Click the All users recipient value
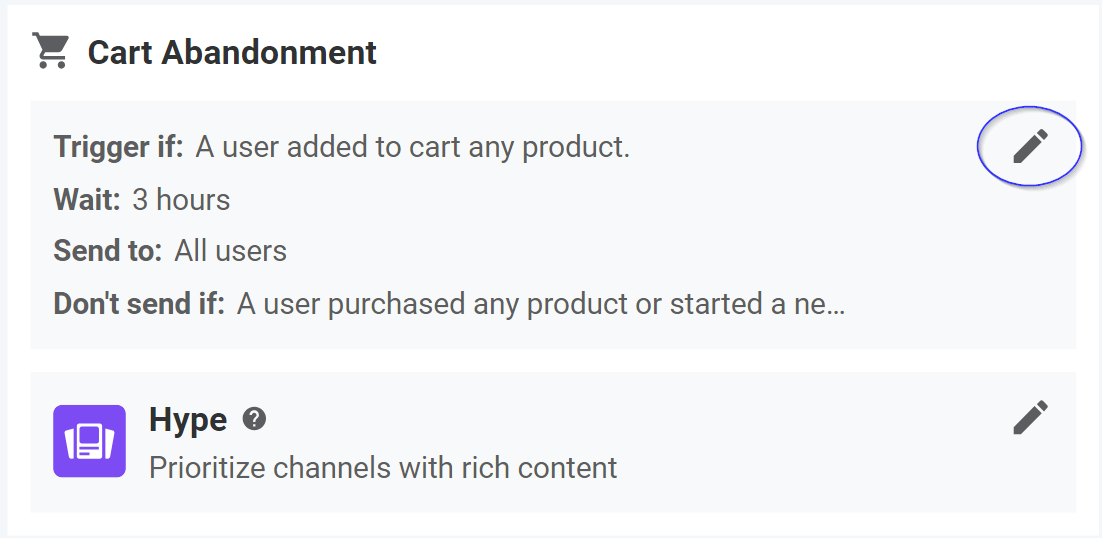 click(x=231, y=251)
